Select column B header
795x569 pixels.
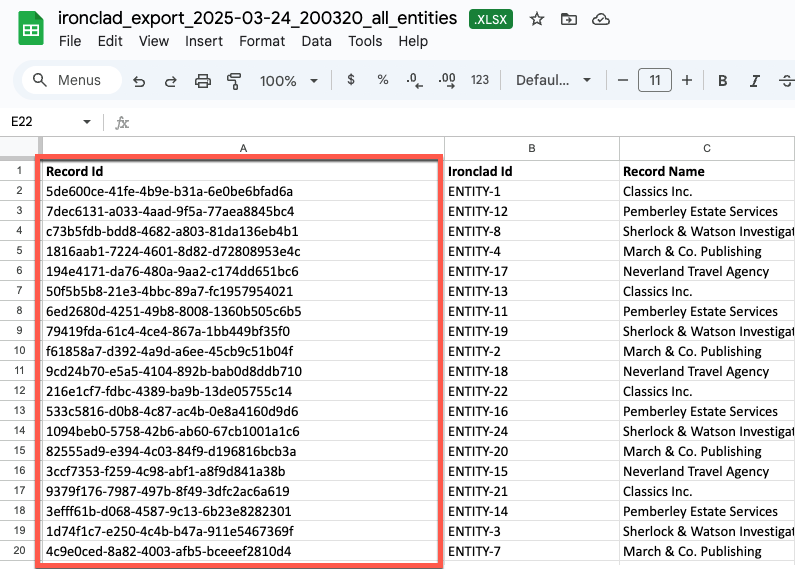(x=532, y=148)
